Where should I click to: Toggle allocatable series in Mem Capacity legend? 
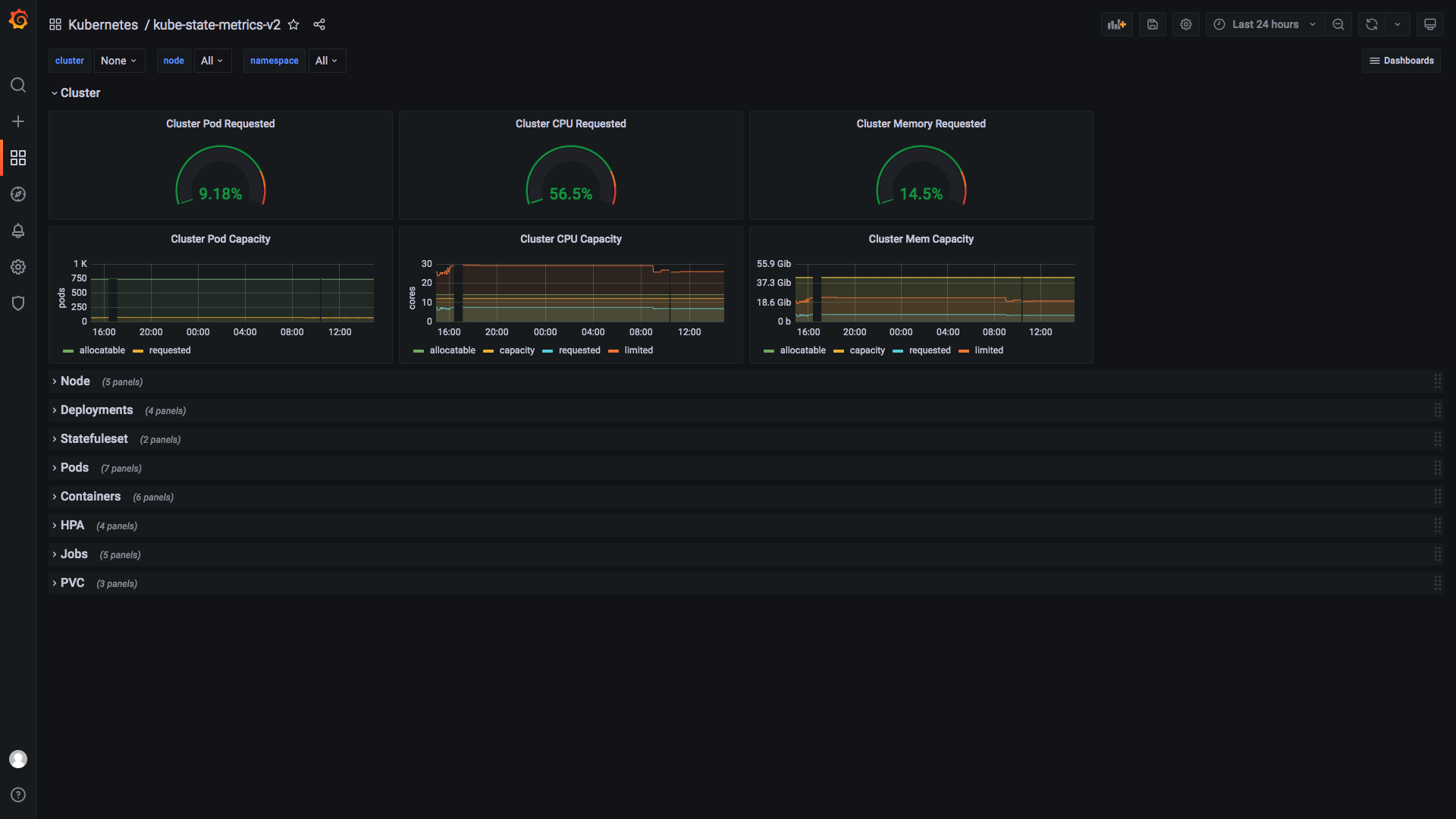(803, 350)
